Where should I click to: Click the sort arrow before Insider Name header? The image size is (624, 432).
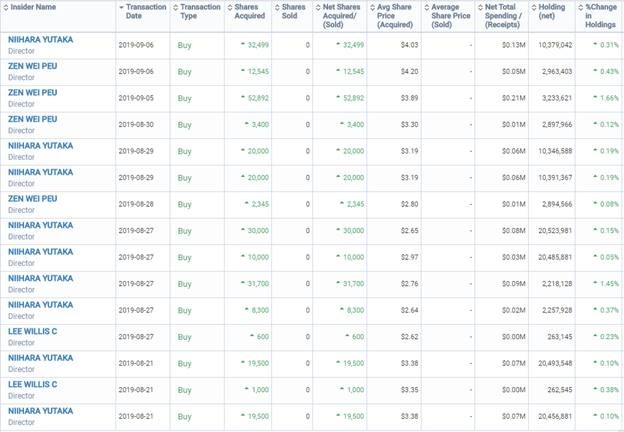pyautogui.click(x=5, y=7)
